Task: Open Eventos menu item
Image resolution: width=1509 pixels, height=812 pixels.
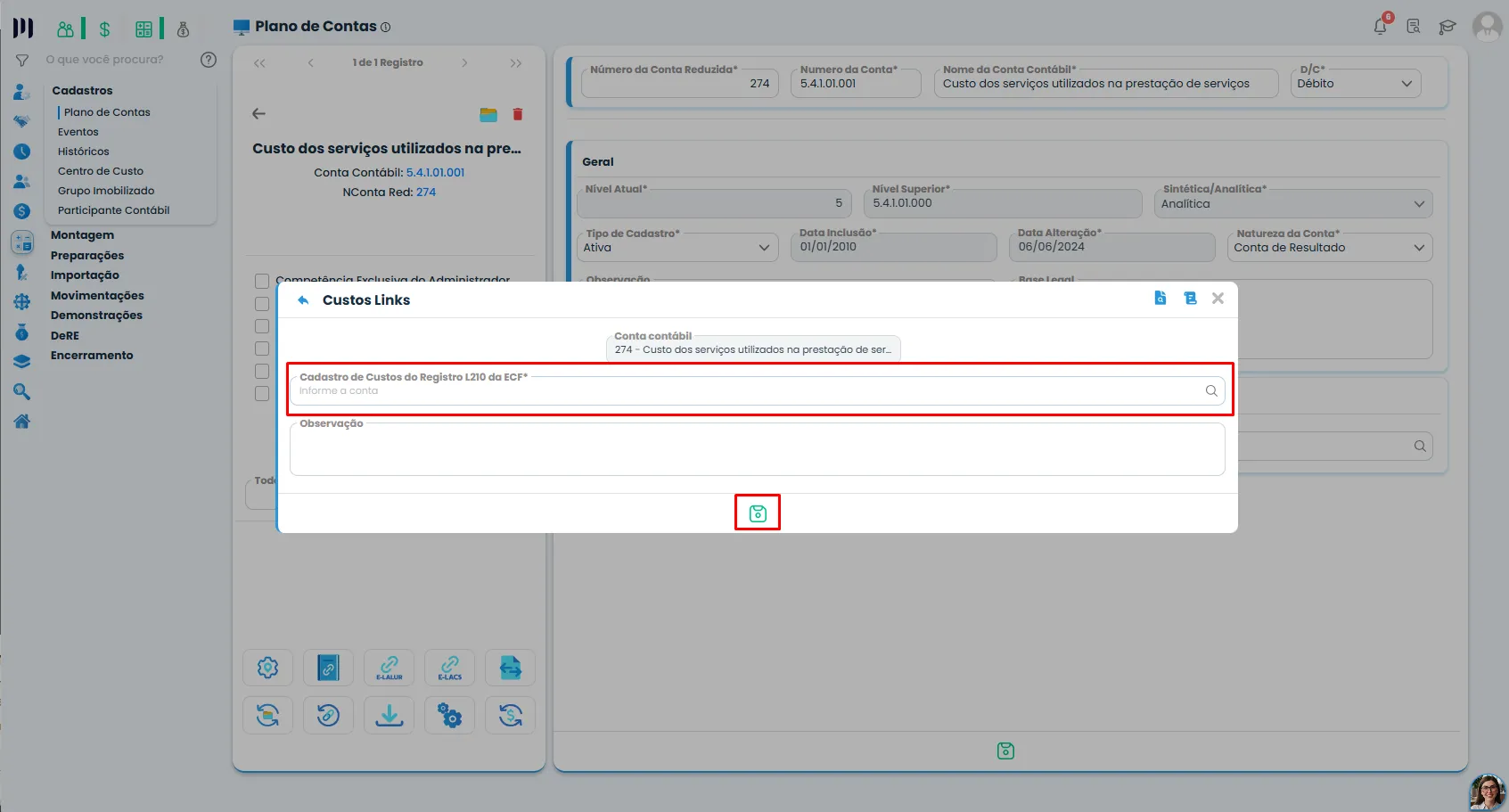Action: tap(78, 132)
